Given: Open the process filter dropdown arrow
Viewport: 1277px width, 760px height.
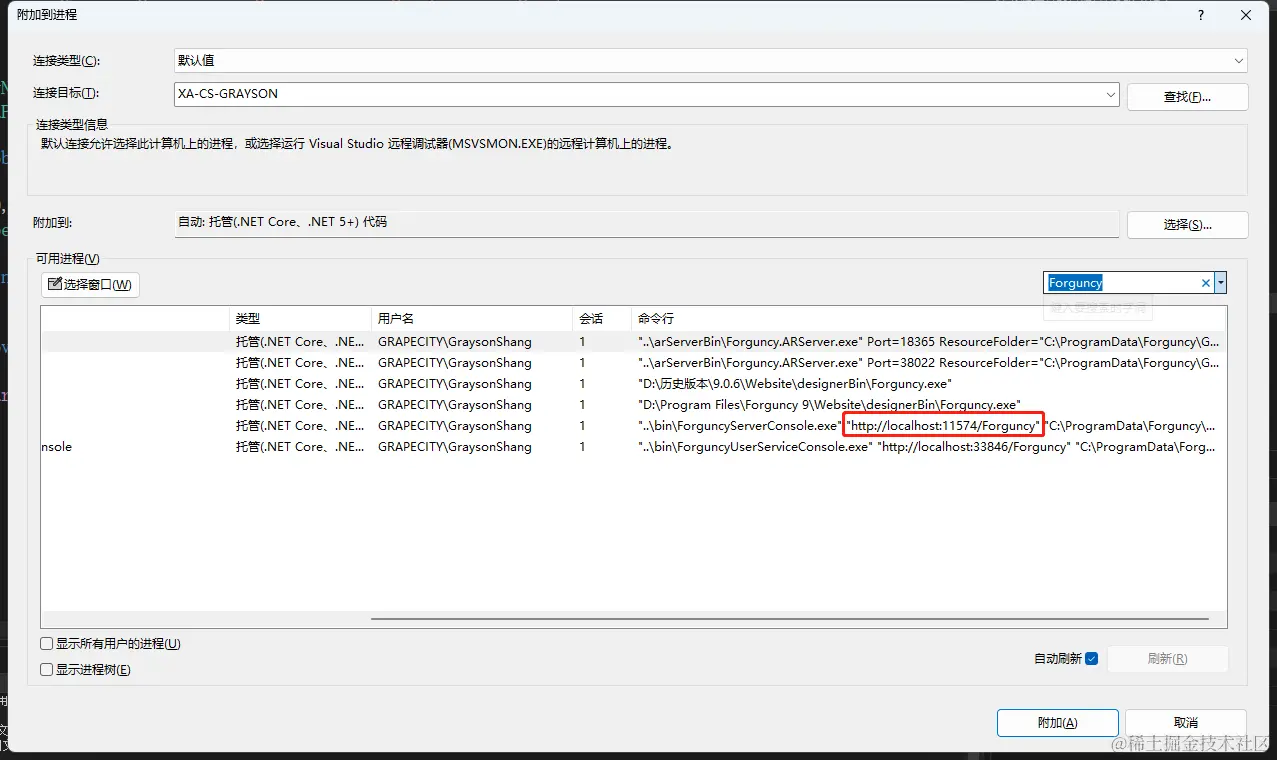Looking at the screenshot, I should click(x=1220, y=283).
